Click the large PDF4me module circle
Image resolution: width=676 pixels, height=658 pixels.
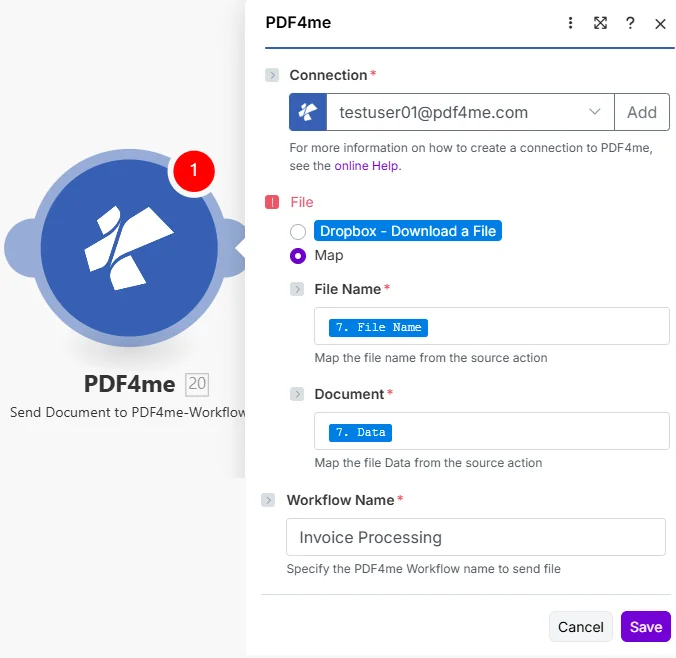(129, 248)
